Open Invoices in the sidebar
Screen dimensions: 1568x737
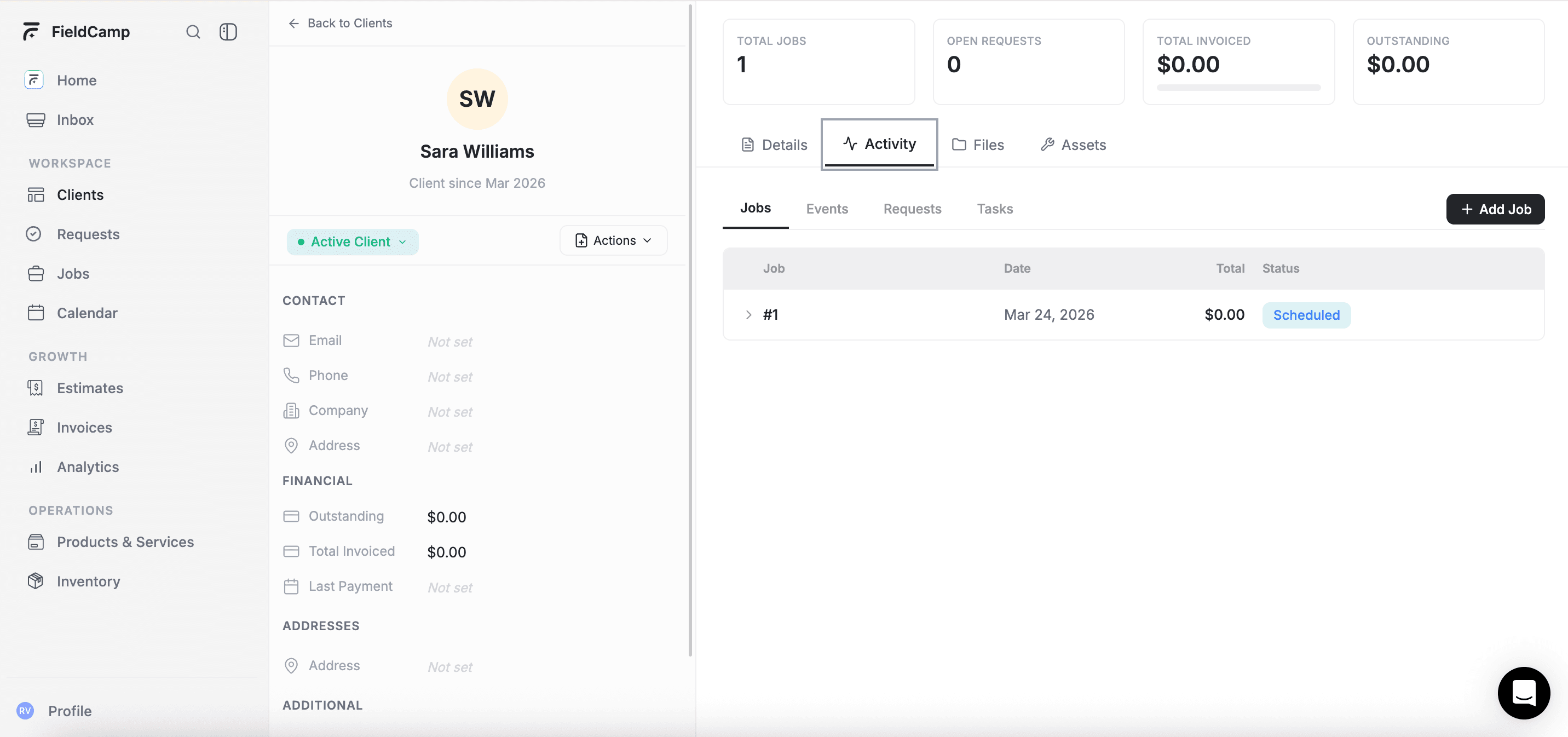click(84, 427)
